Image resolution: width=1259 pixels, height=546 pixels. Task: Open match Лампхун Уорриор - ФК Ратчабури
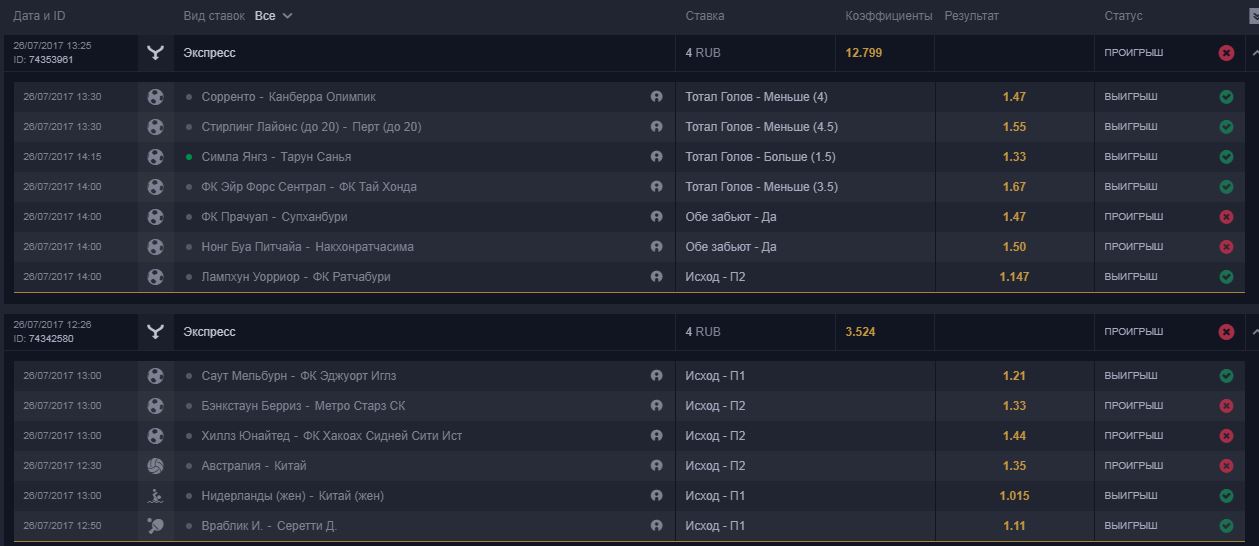[295, 277]
